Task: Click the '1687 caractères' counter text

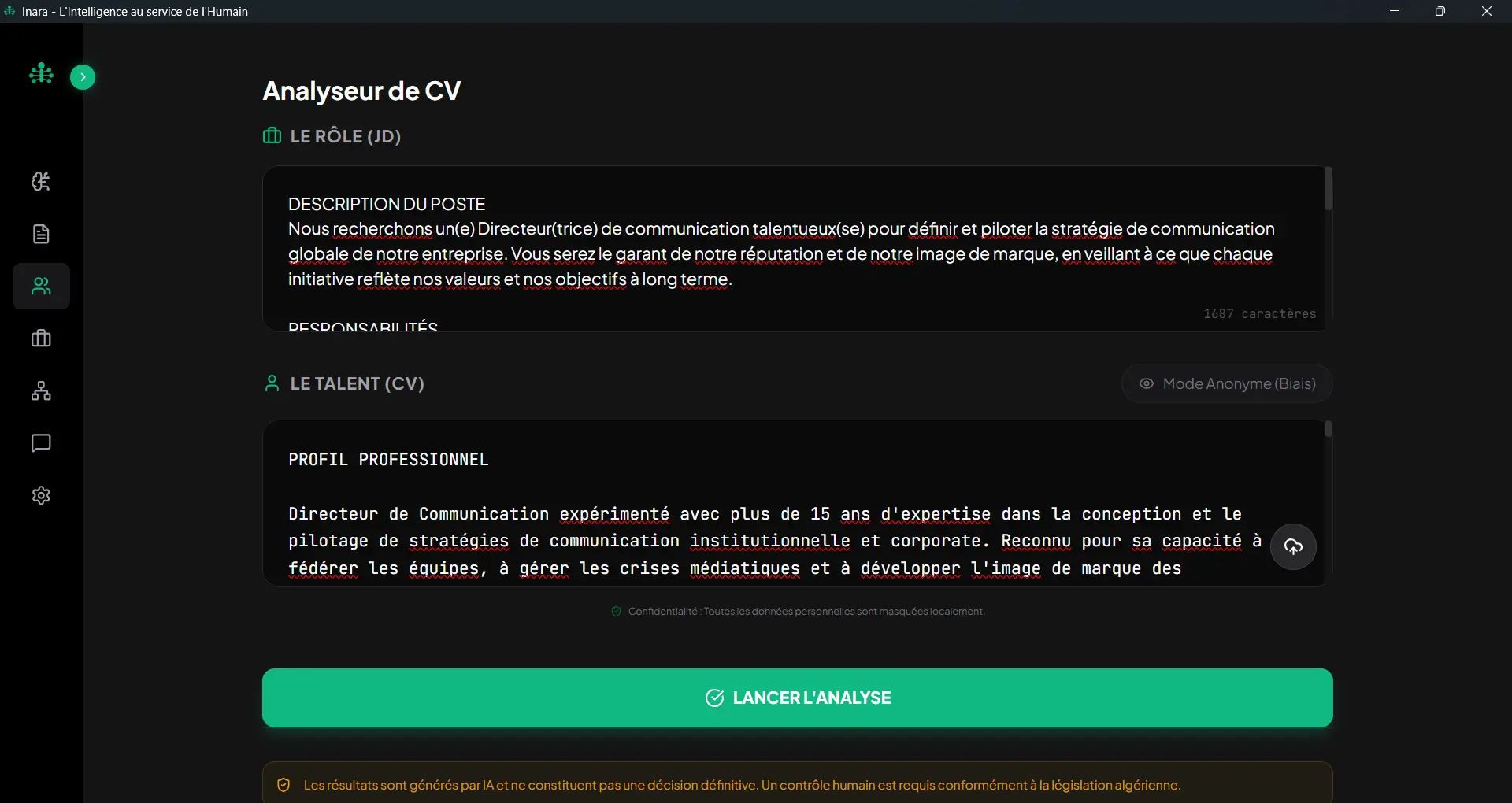Action: [x=1259, y=313]
